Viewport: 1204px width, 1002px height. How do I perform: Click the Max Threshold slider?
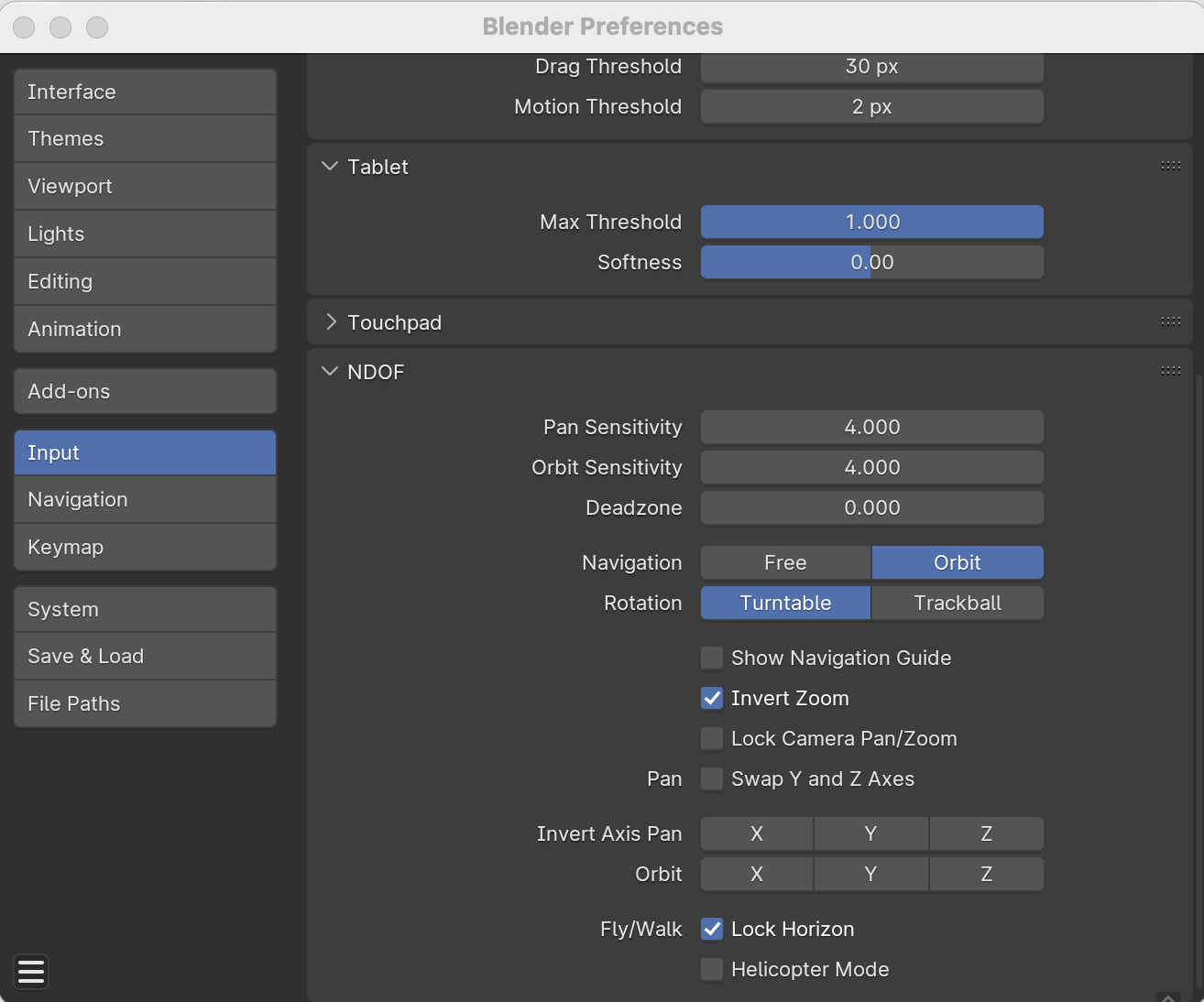pos(872,222)
